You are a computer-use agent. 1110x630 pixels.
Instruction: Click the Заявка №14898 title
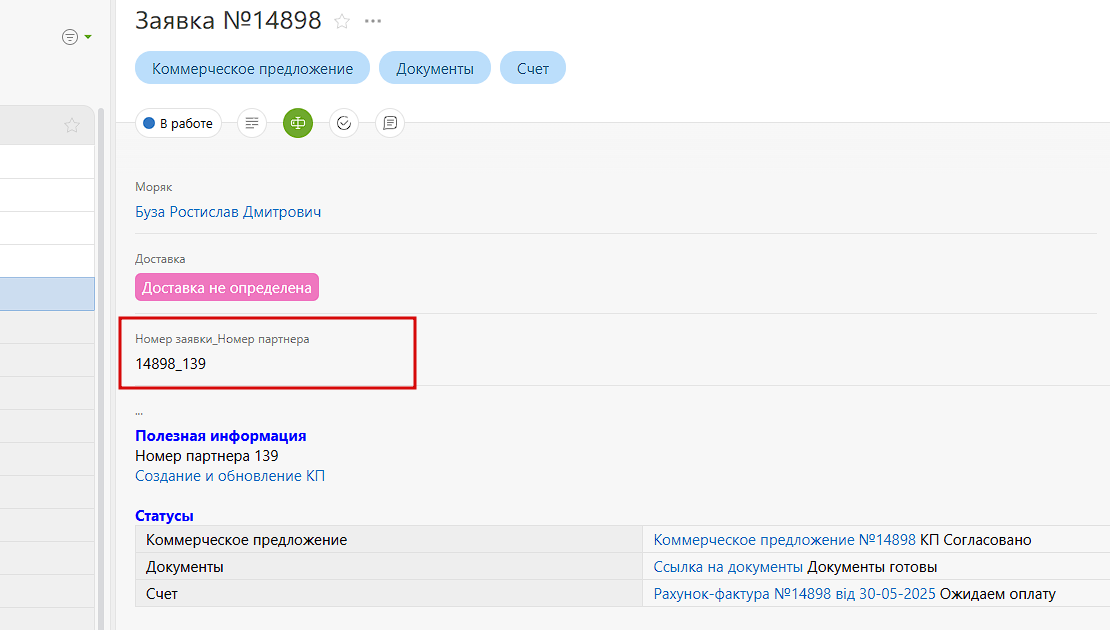click(228, 21)
